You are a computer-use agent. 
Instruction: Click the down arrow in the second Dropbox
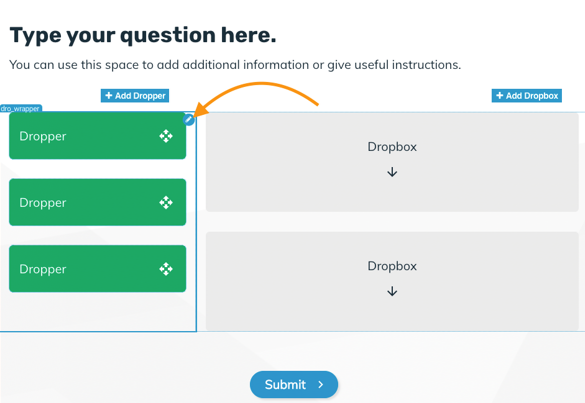[x=392, y=291]
